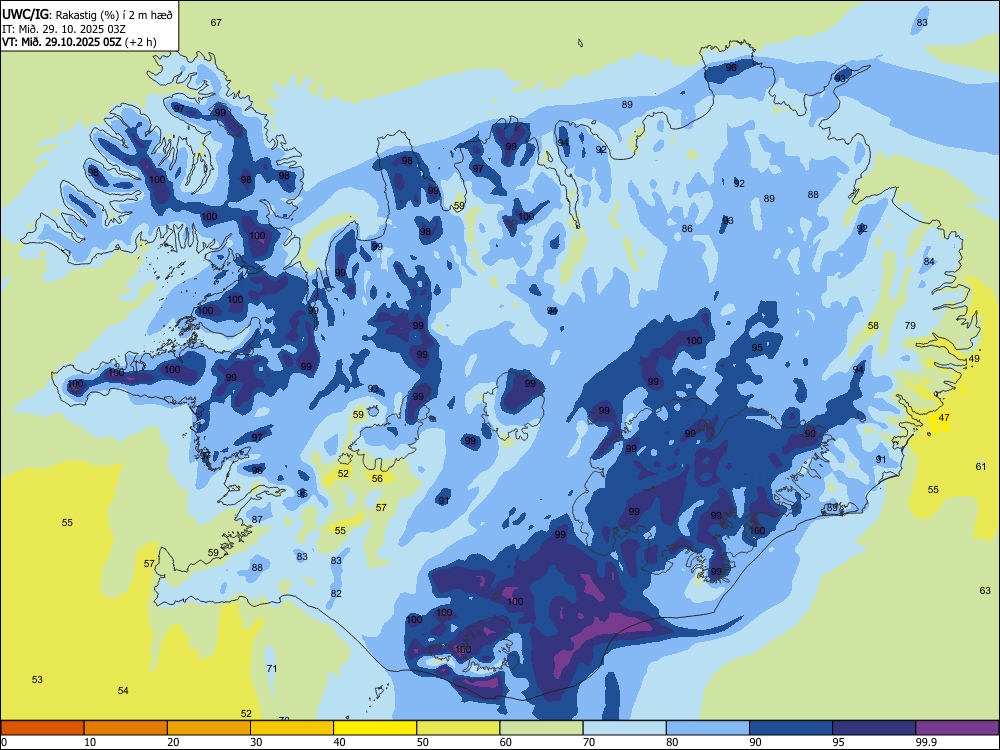Click the '30' label on the color scale
1000x750 pixels.
tap(256, 742)
